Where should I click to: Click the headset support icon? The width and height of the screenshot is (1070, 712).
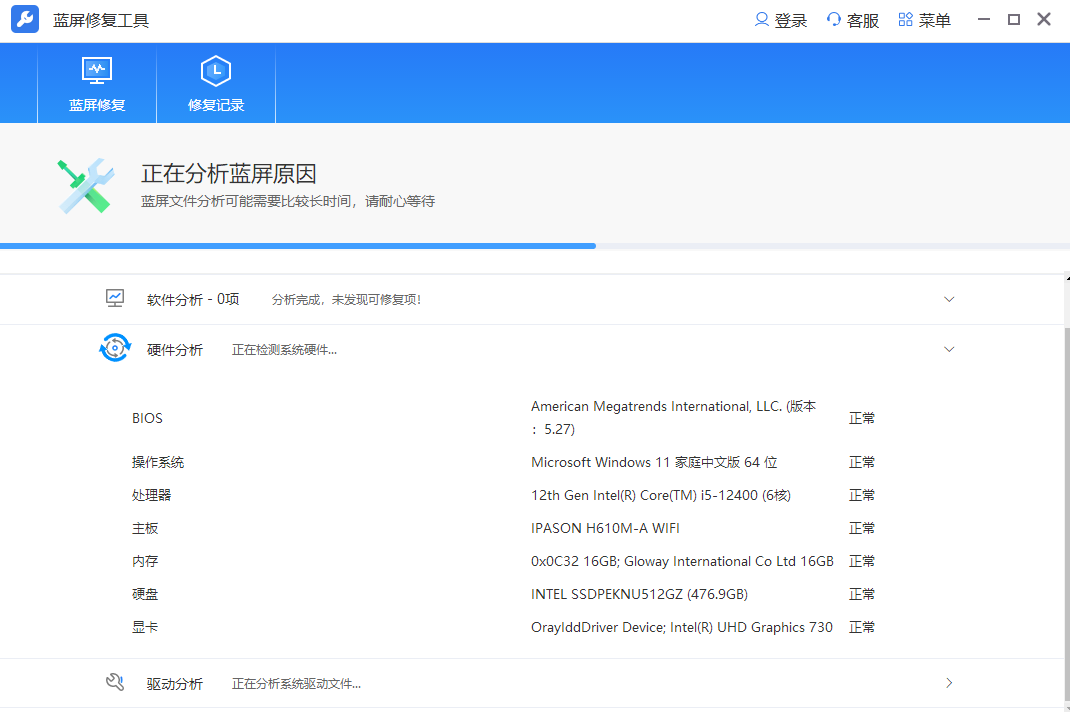click(x=833, y=20)
